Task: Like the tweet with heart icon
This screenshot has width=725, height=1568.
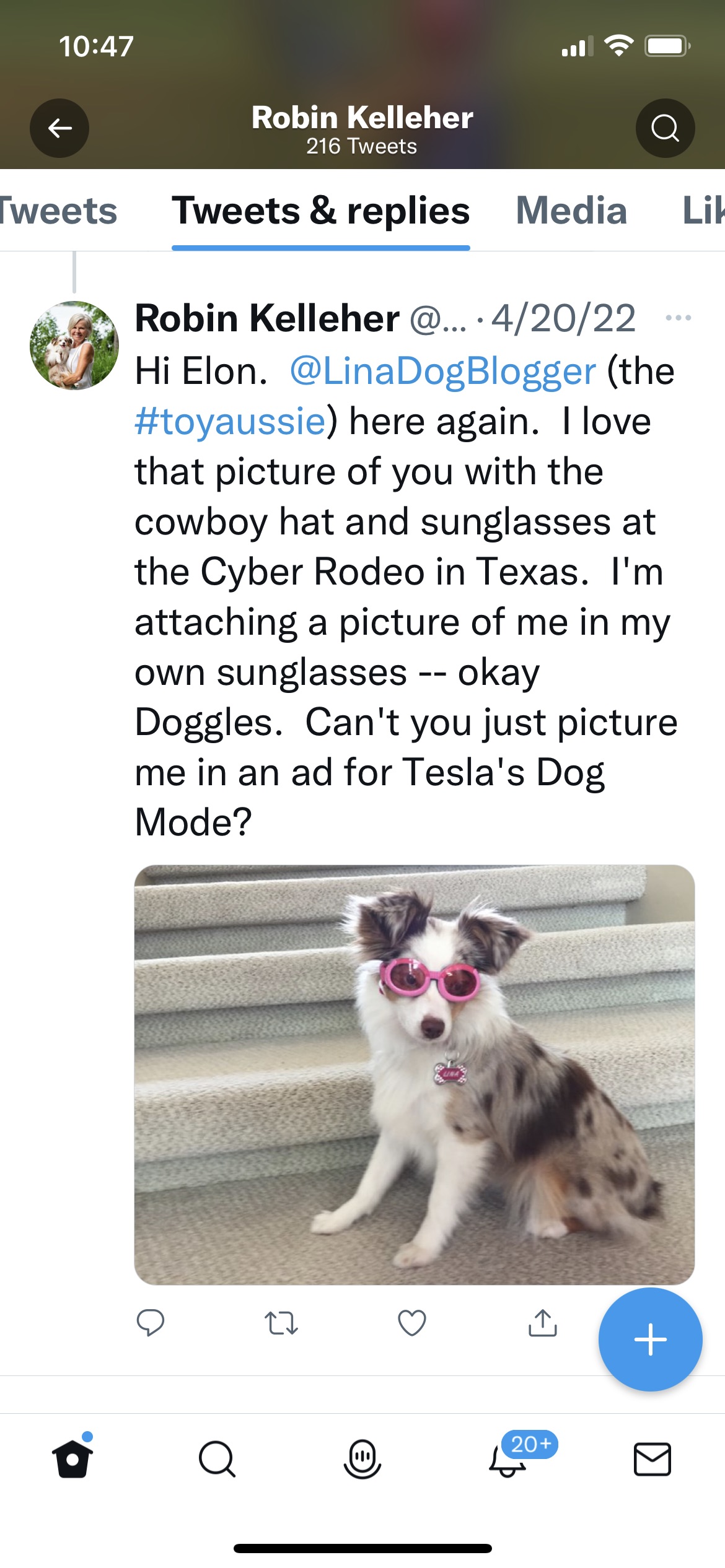Action: [x=411, y=1323]
